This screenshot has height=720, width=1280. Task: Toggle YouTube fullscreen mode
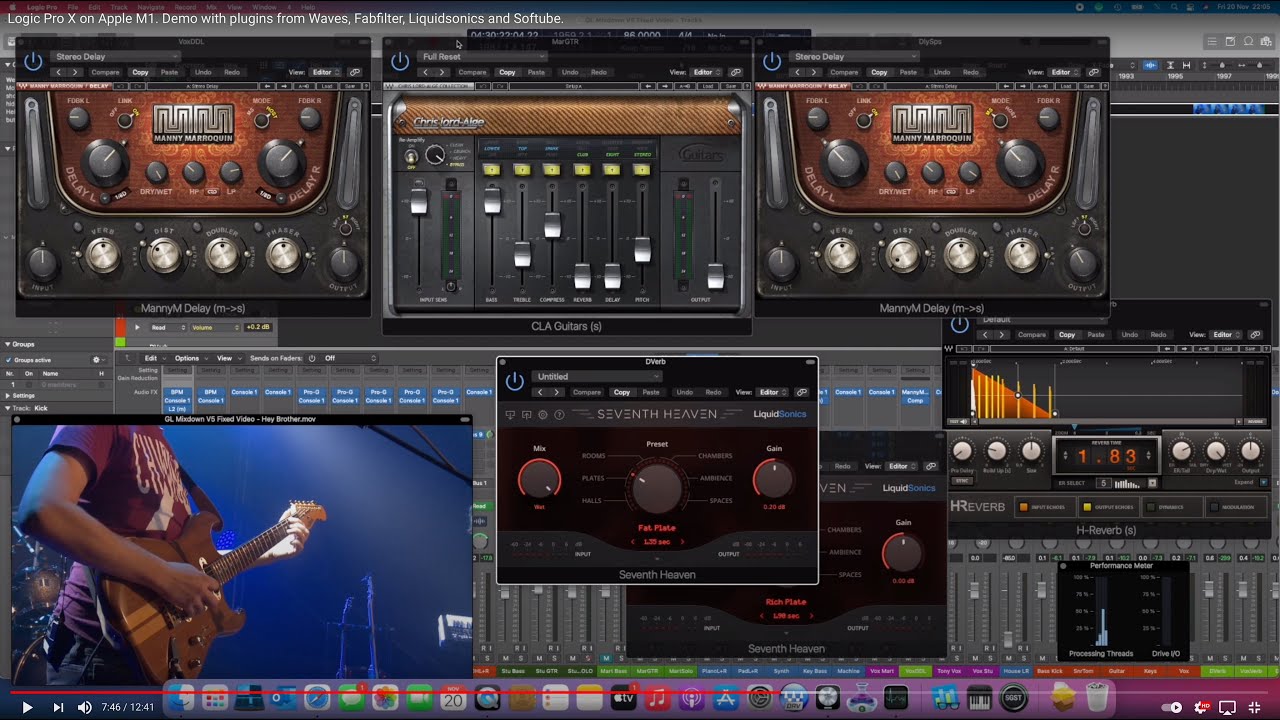(x=1255, y=707)
